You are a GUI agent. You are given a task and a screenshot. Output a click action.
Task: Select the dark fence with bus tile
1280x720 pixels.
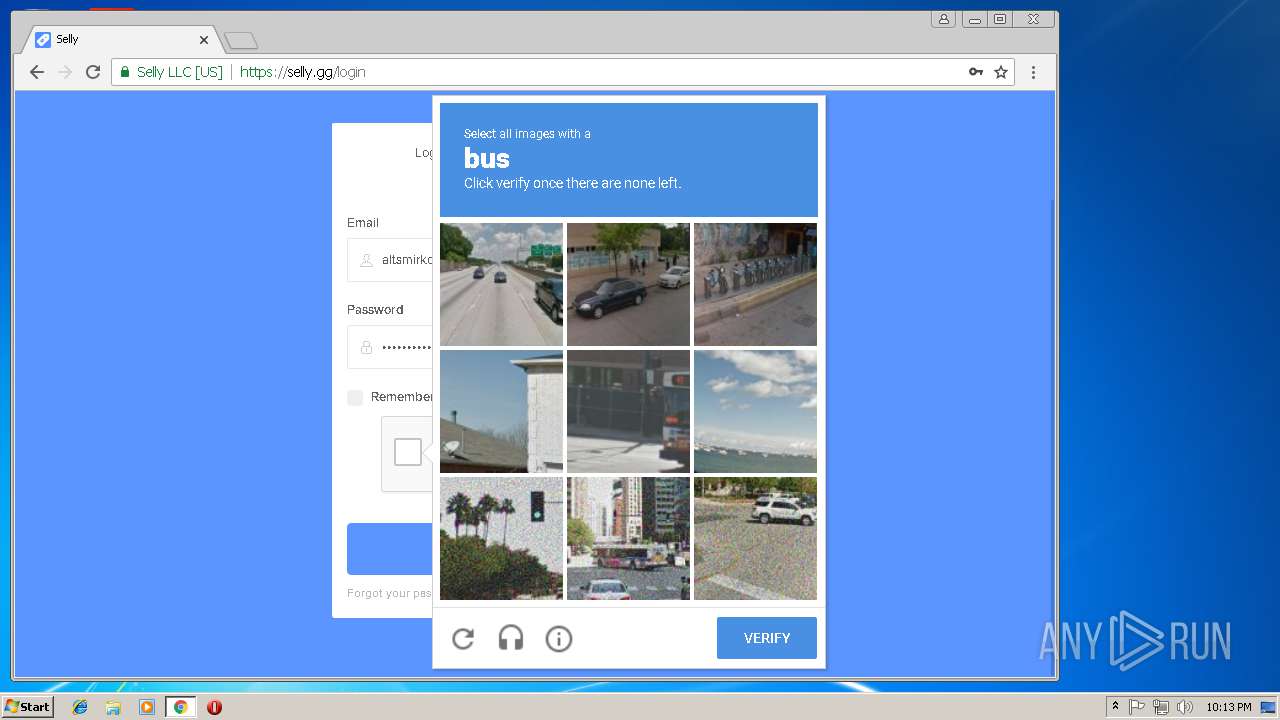click(x=628, y=411)
